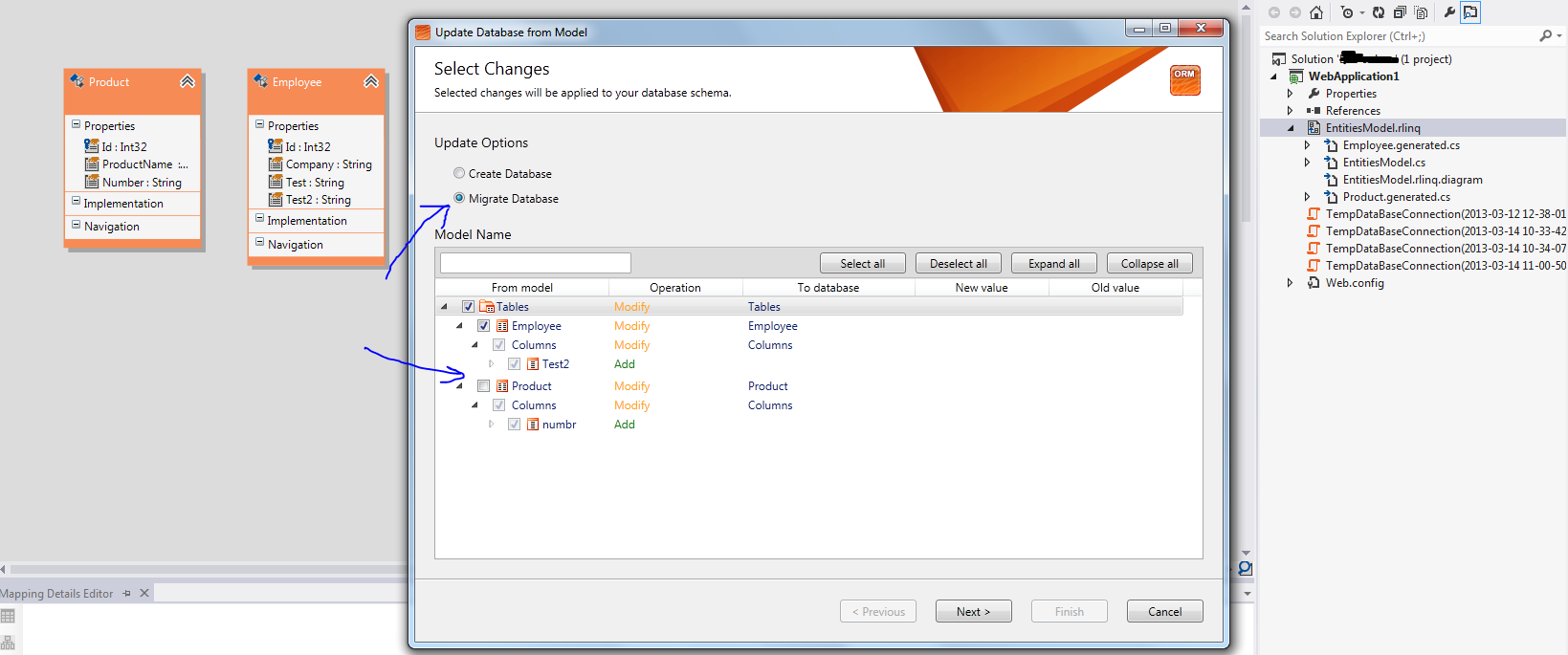1568x655 pixels.
Task: Collapse the Product entity with chevron icon
Action: coord(188,81)
